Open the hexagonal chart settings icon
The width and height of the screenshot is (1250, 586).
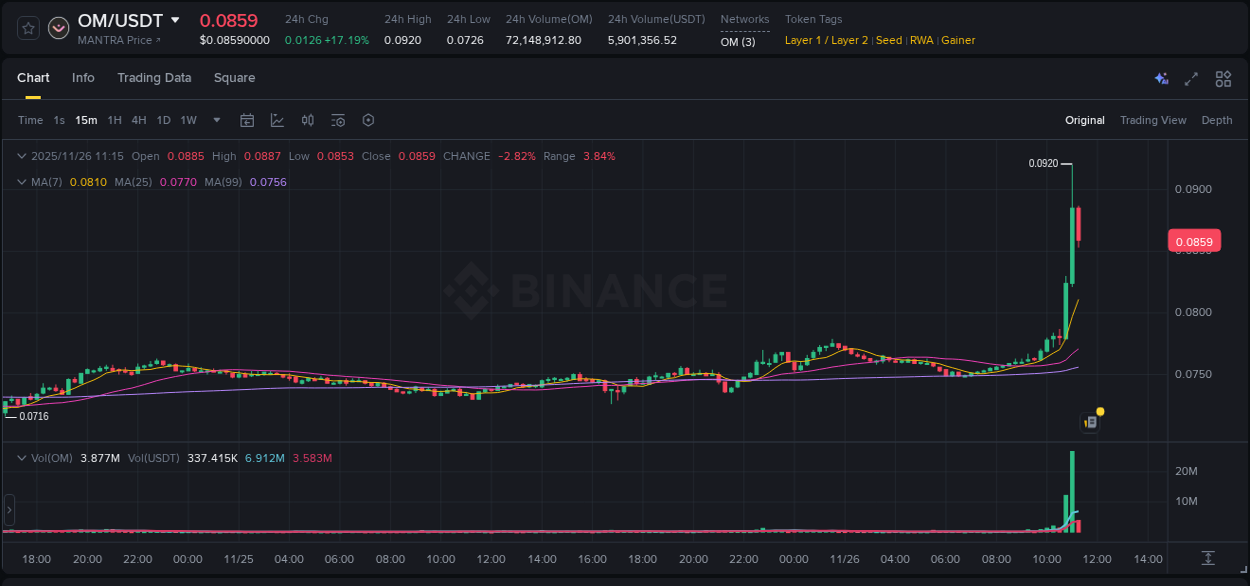[x=368, y=120]
